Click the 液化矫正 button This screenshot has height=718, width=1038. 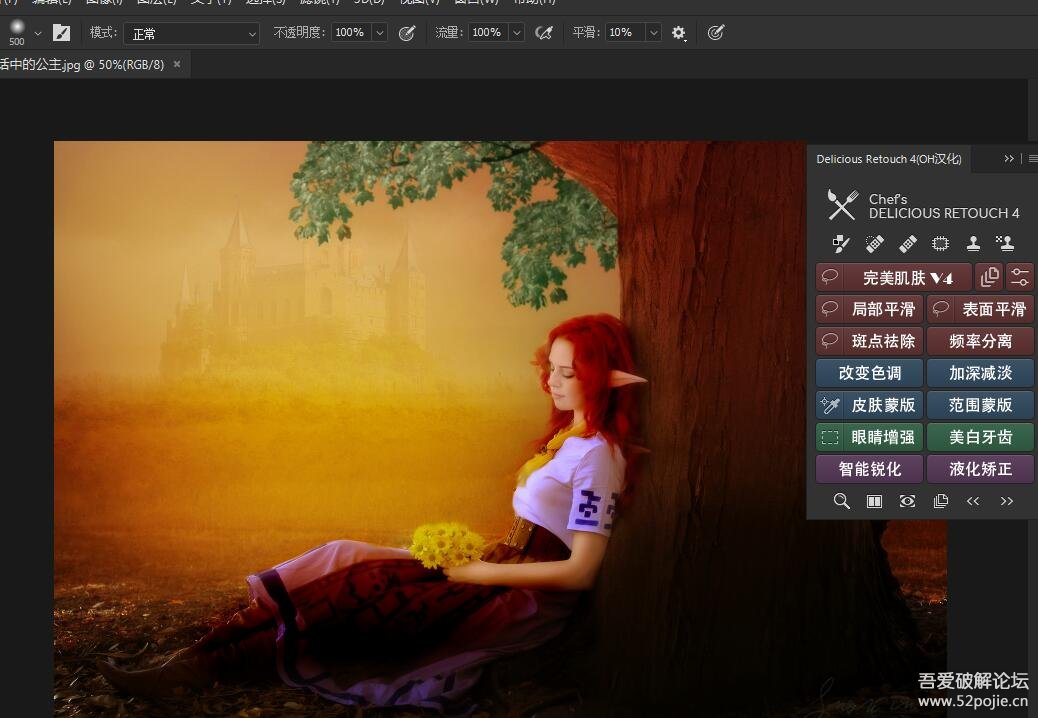point(980,469)
